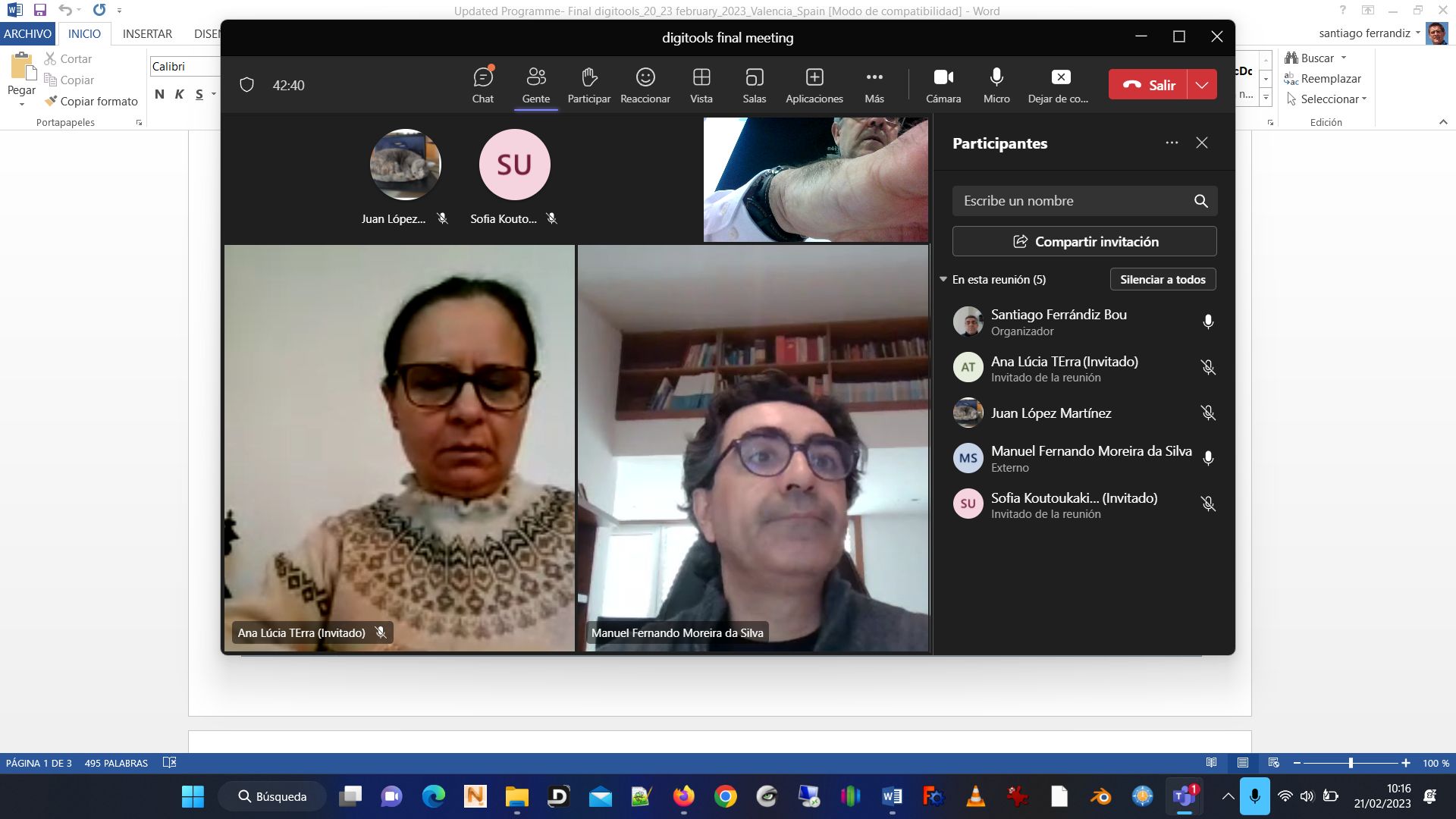Expand the arrow next to Salir
1456x819 pixels.
click(1202, 85)
